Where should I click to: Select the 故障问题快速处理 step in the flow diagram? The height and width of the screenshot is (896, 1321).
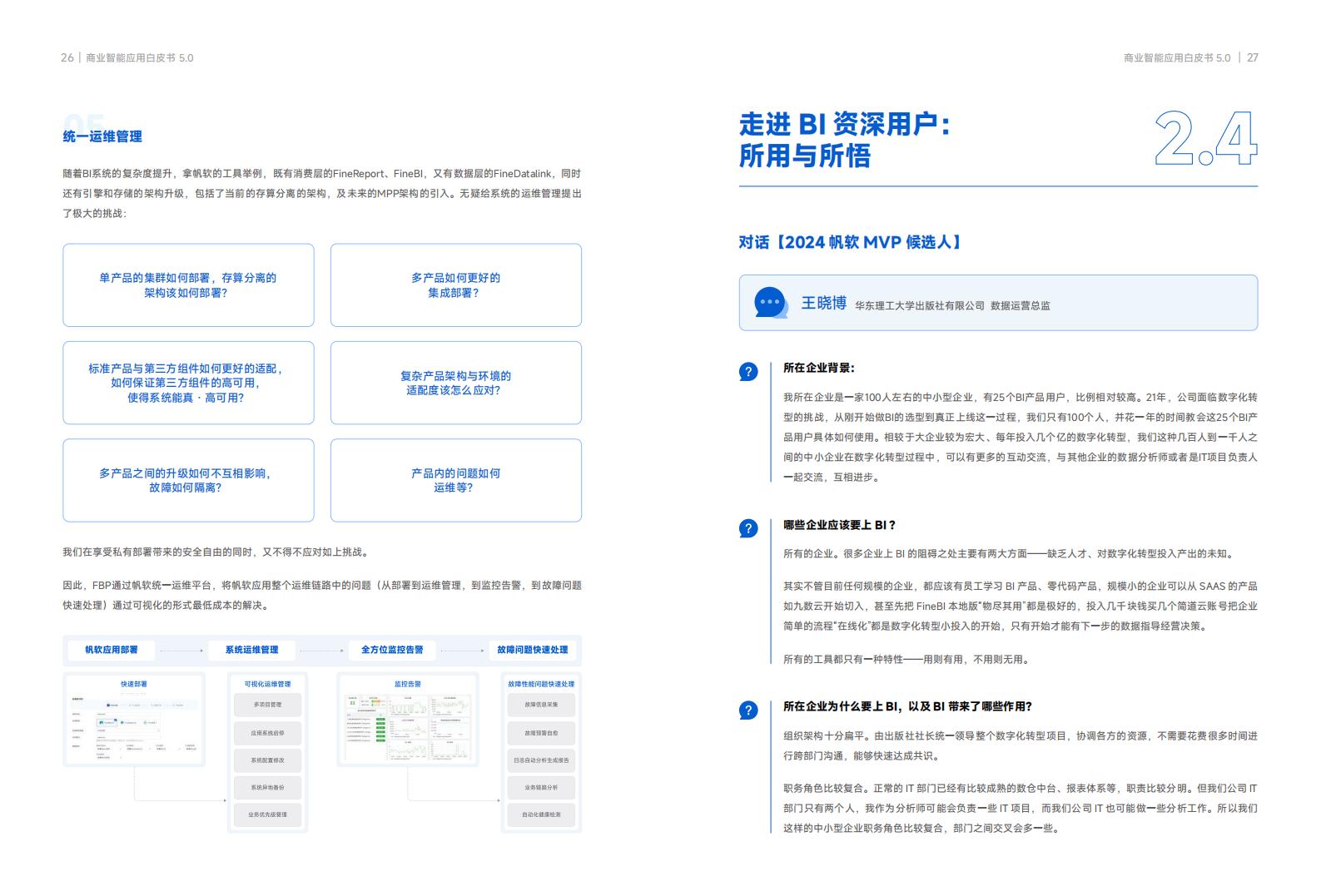(x=533, y=650)
